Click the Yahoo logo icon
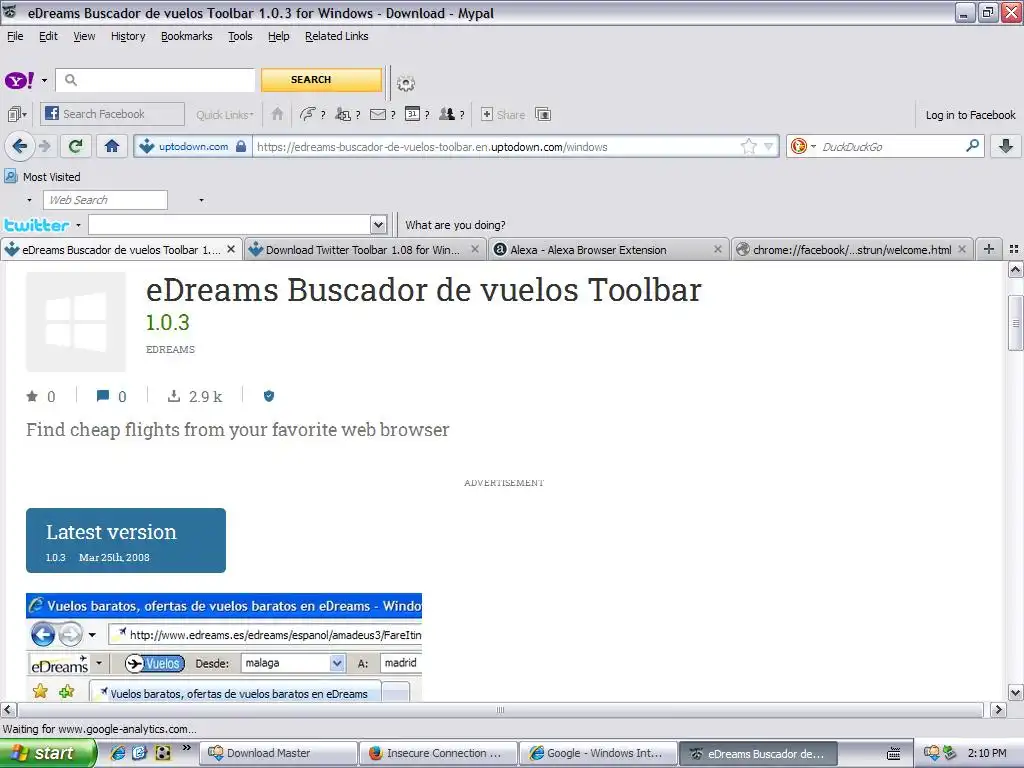 tap(19, 80)
